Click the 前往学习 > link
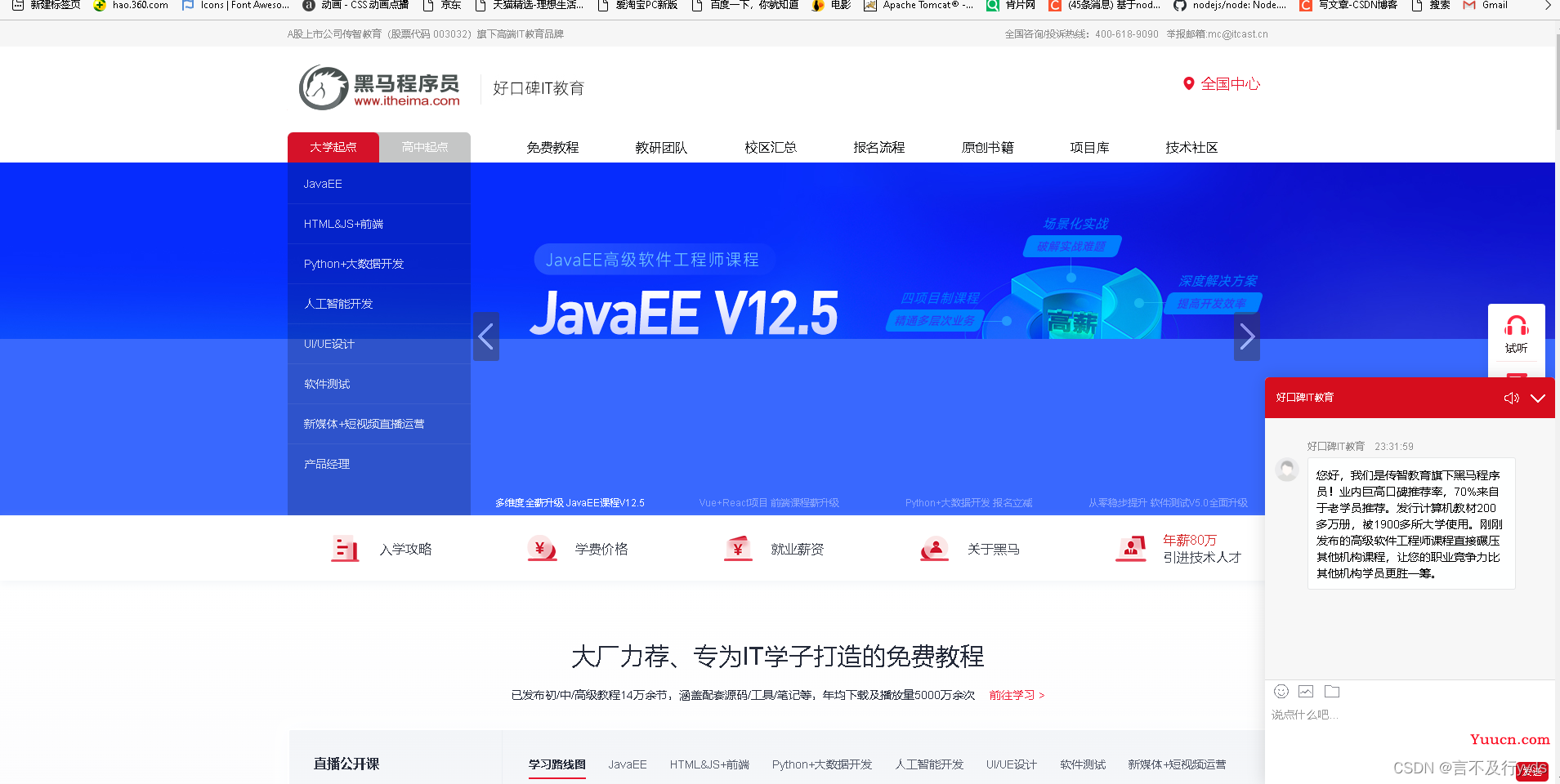Screen dimensions: 1560x784 (x=1017, y=695)
